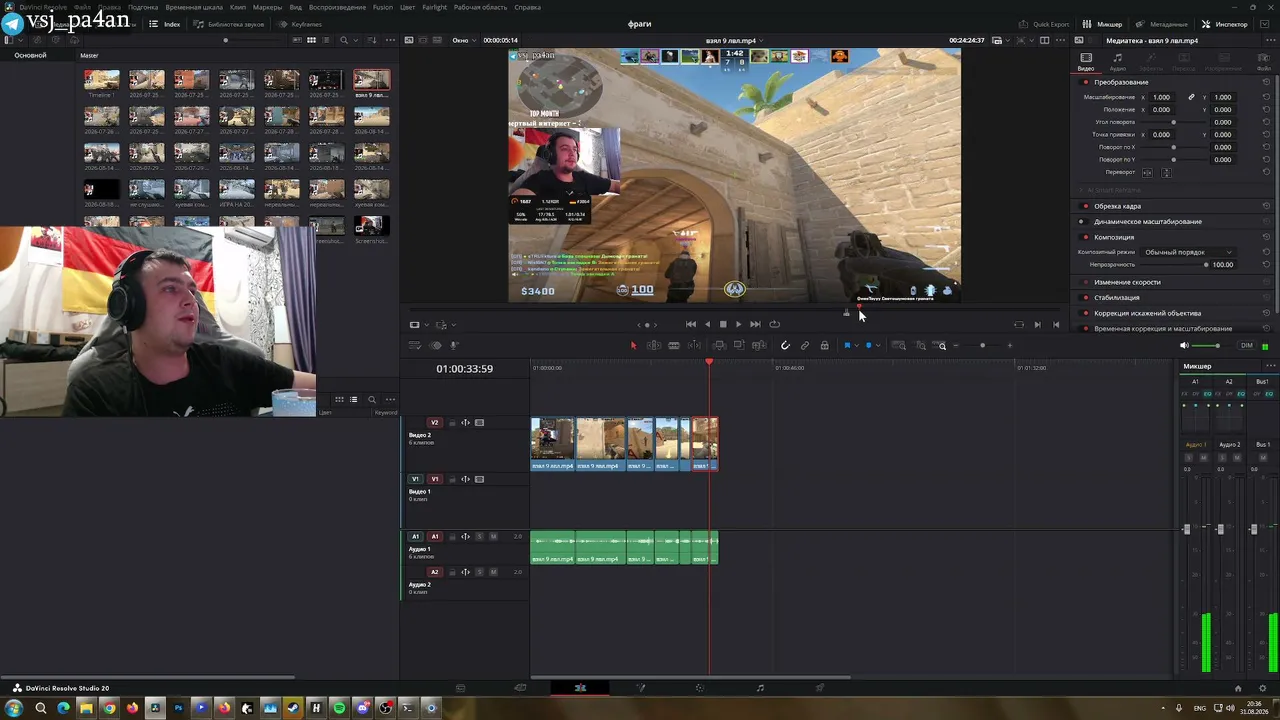
Task: Toggle the Микшер panel button
Action: pos(1103,24)
